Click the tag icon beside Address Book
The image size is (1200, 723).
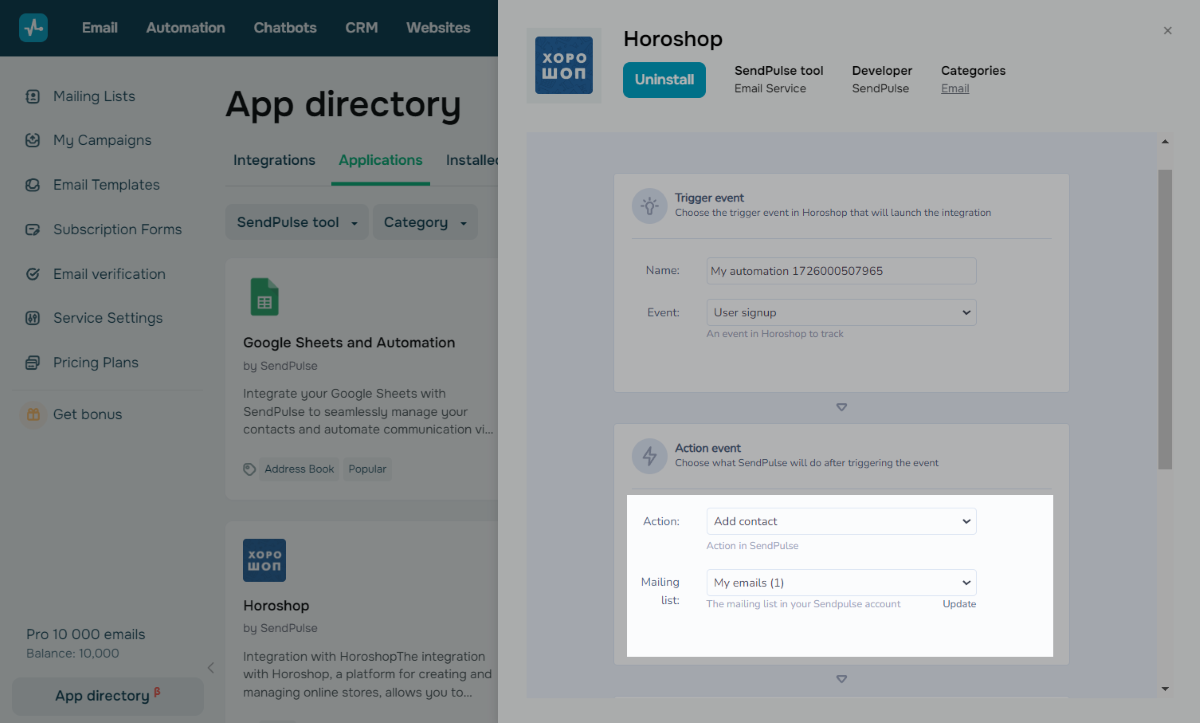250,469
